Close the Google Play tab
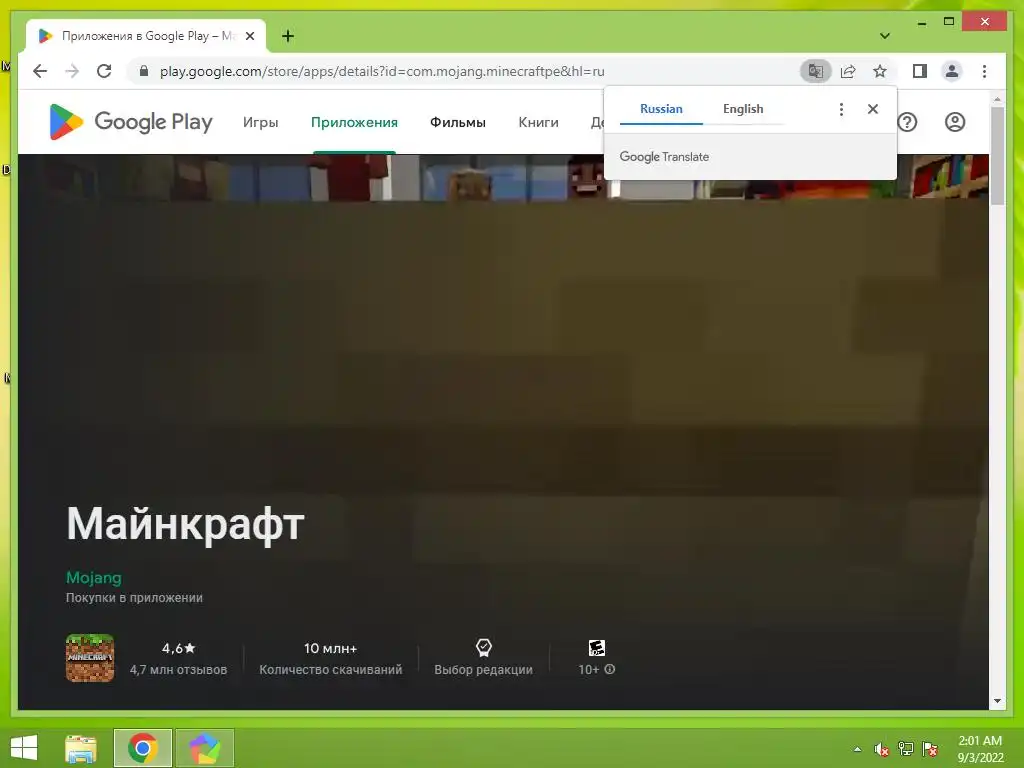 coord(250,36)
